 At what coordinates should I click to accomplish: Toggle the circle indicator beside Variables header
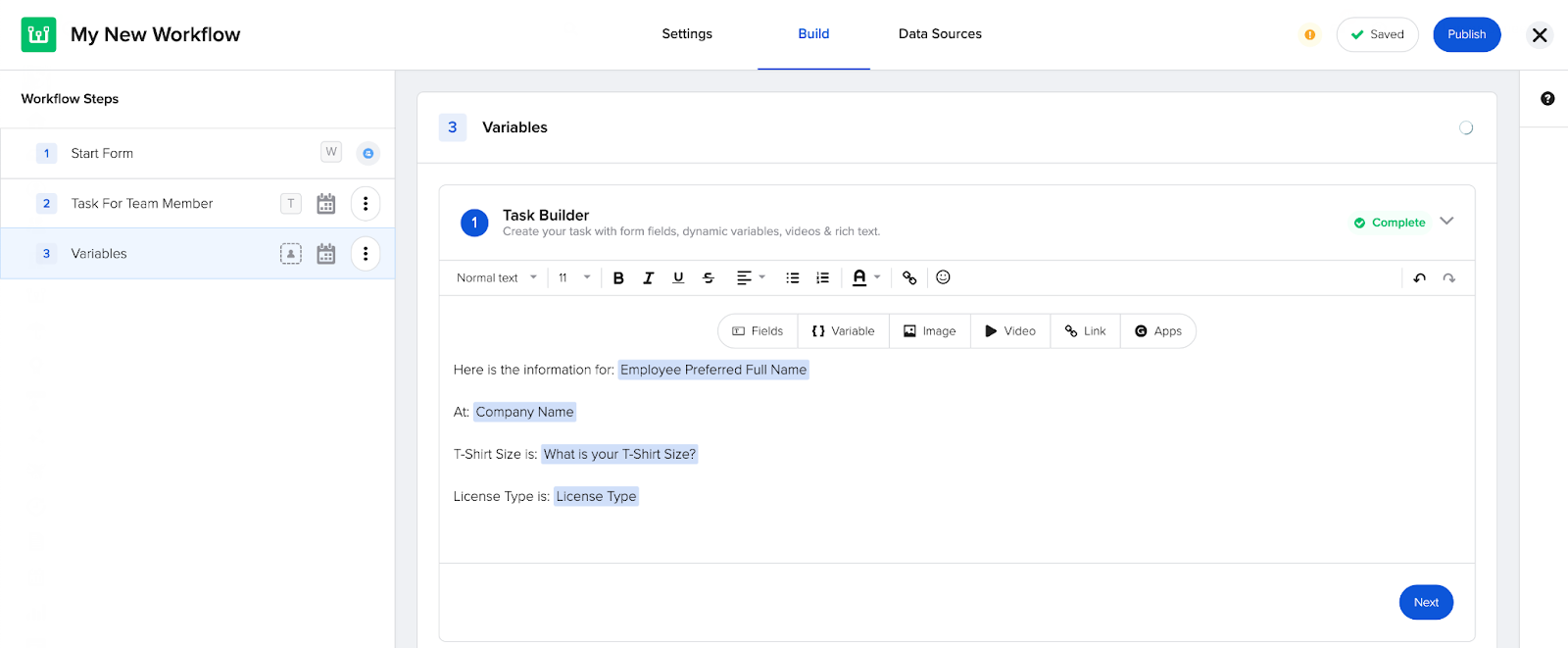1465,127
